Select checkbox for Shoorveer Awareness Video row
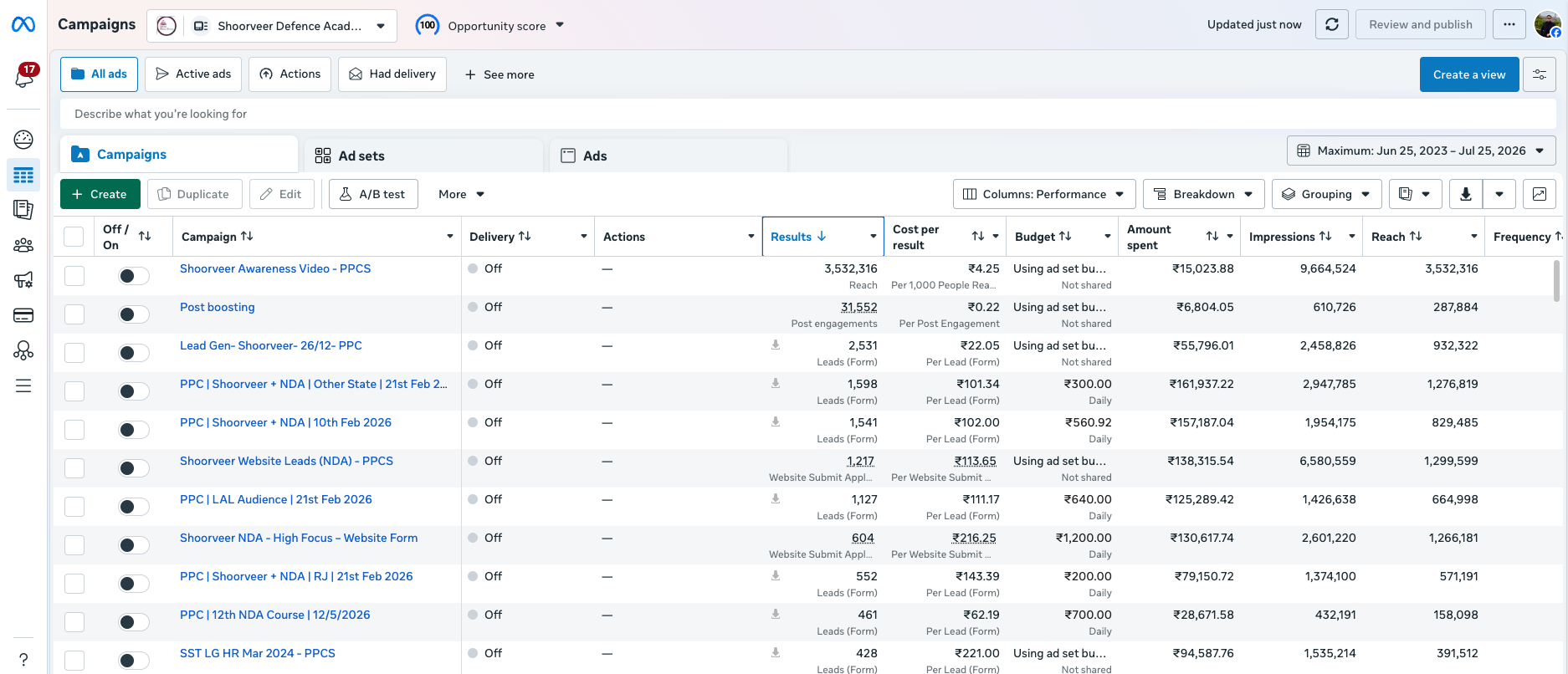Viewport: 1568px width, 674px height. (x=74, y=276)
